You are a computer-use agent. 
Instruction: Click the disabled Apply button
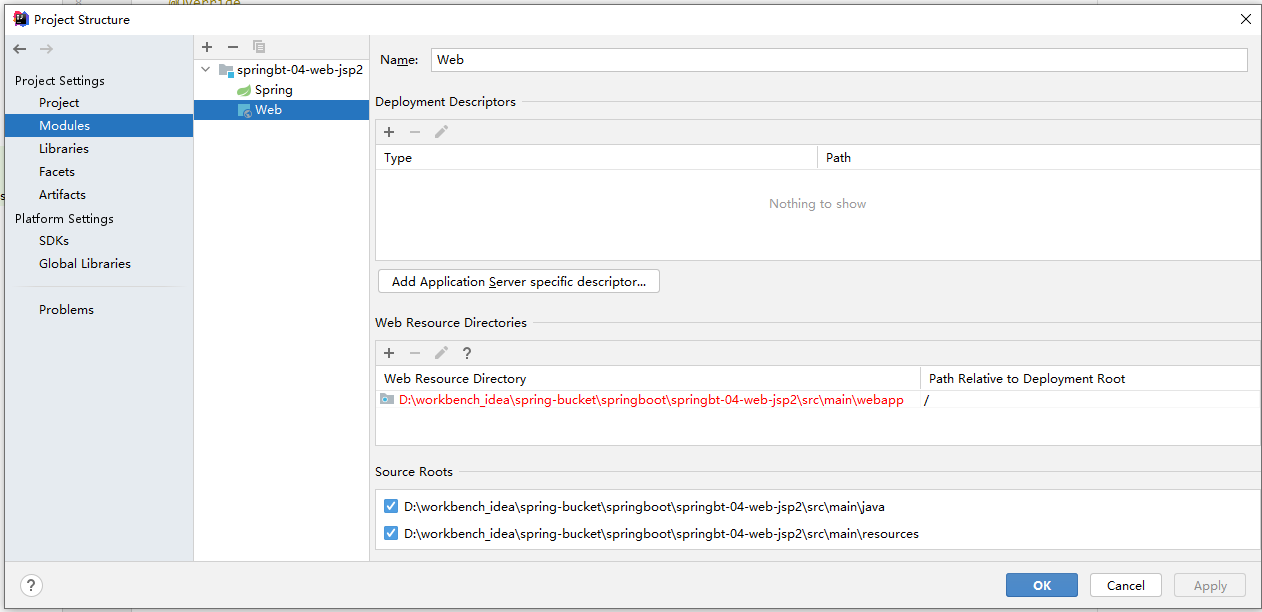click(1210, 586)
